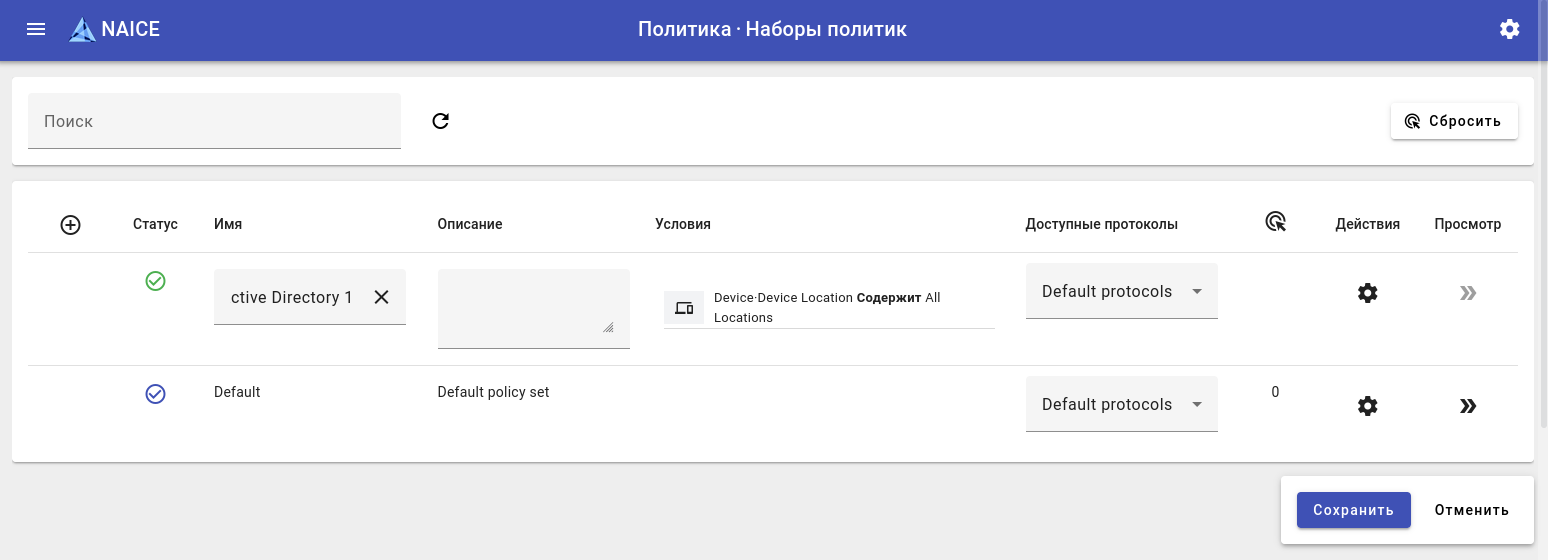
Task: Open settings gear in top bar
Action: (x=1509, y=29)
